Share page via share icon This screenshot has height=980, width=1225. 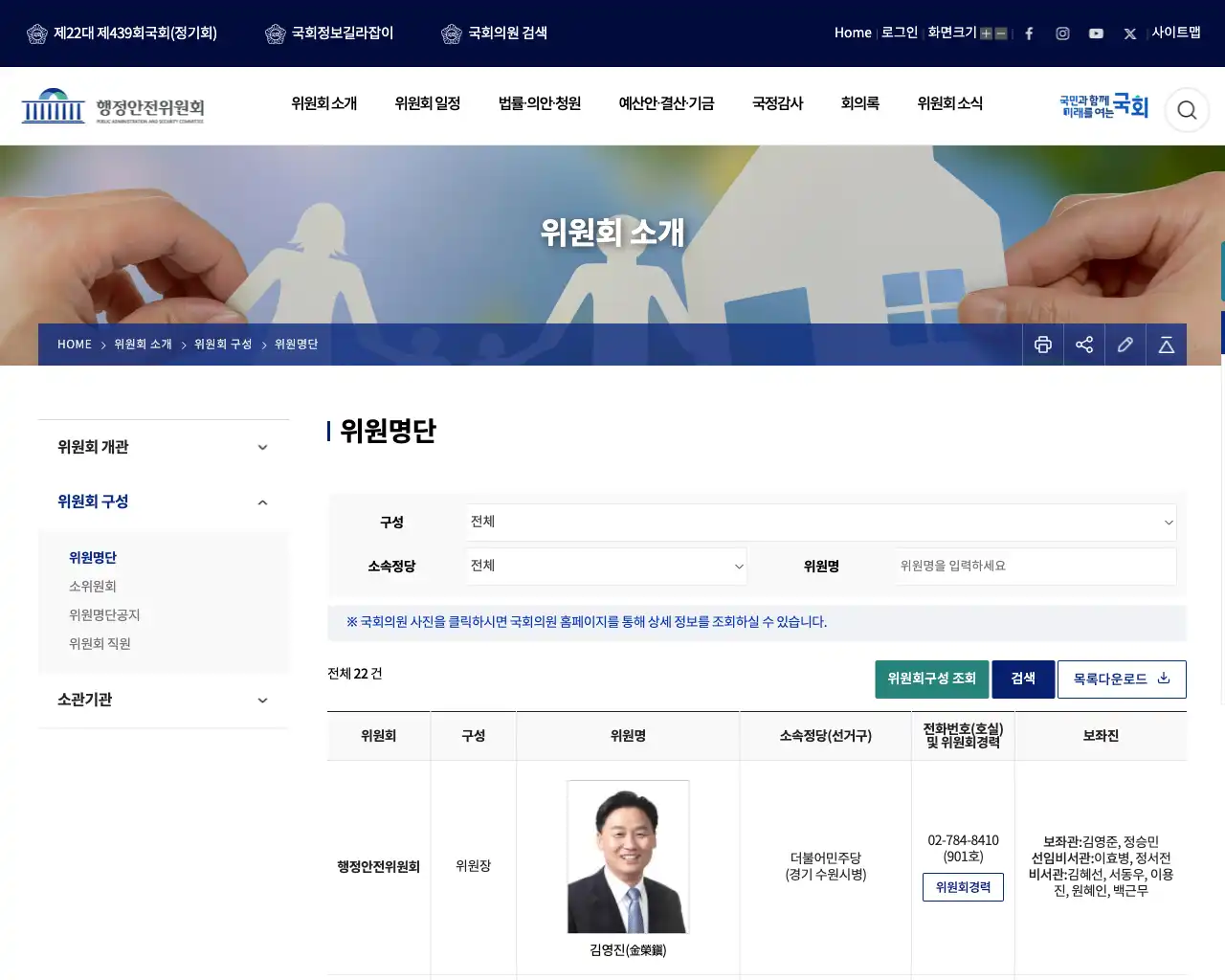pyautogui.click(x=1084, y=345)
